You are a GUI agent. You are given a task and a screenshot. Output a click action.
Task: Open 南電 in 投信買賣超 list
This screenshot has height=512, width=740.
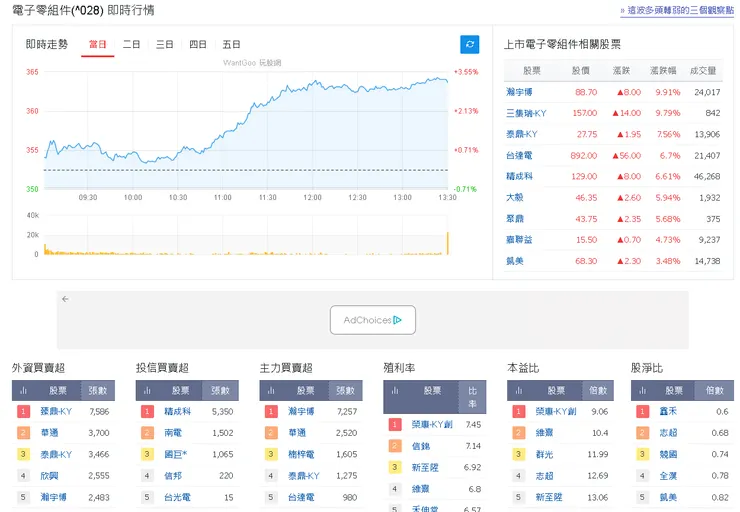click(x=173, y=433)
